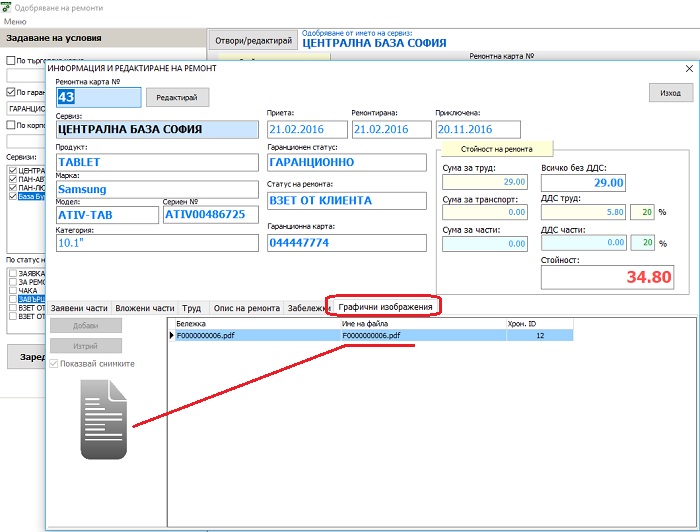Click ДДС труд percent field 20

pos(642,212)
